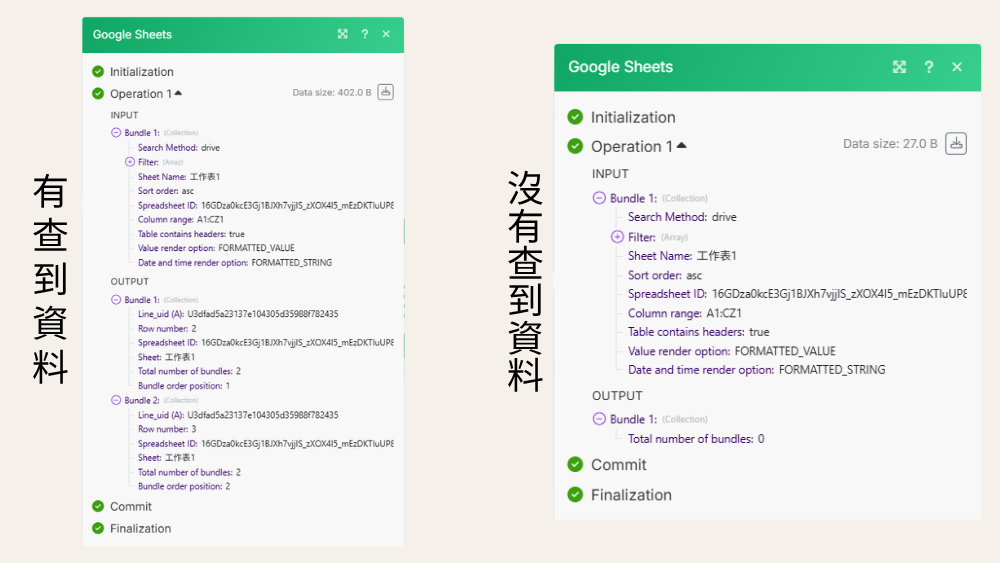Viewport: 1000px width, 563px height.
Task: Select Commit step in the right panel
Action: [619, 465]
